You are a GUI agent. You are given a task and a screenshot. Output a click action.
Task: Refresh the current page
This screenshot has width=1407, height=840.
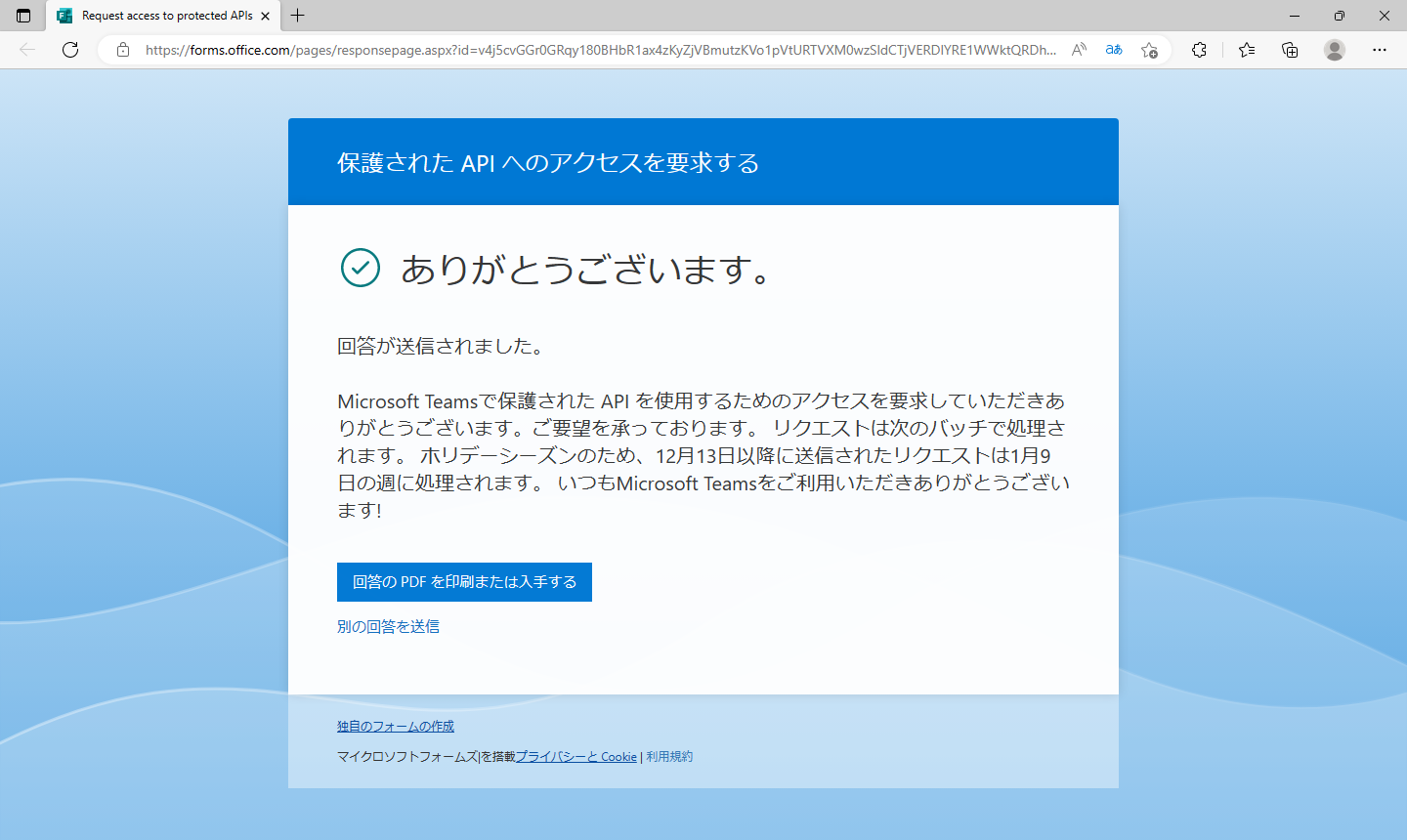[x=70, y=50]
